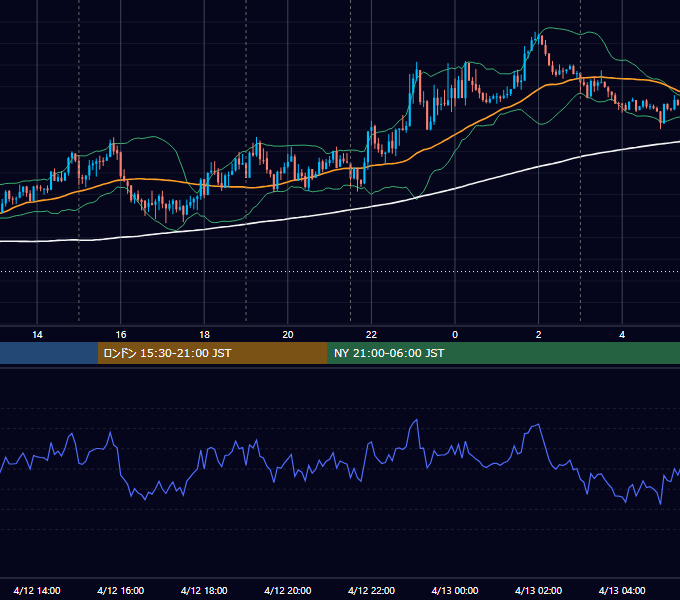Click the 2 hour label on upper axis
Viewport: 680px width, 600px height.
[539, 335]
